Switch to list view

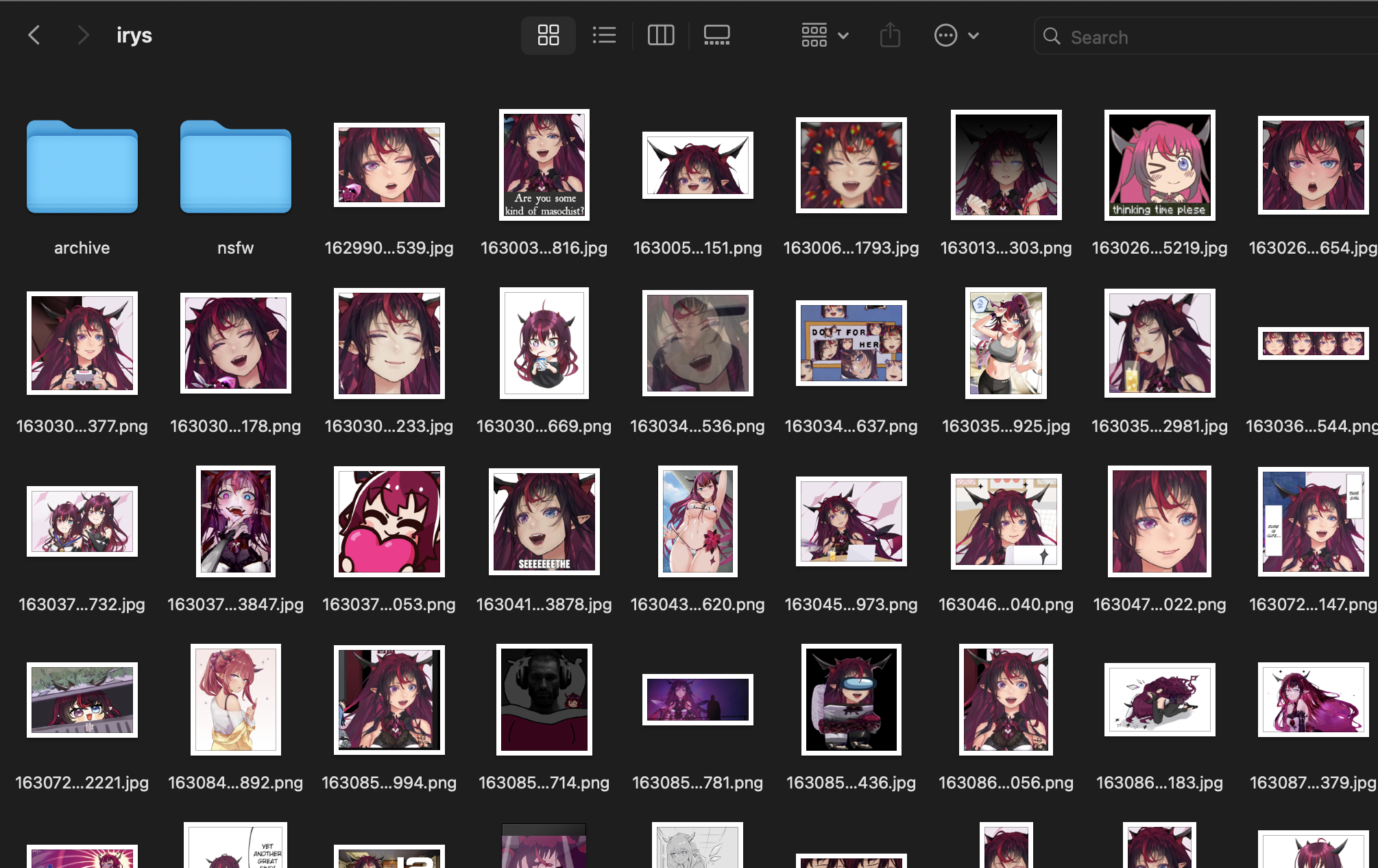click(604, 35)
